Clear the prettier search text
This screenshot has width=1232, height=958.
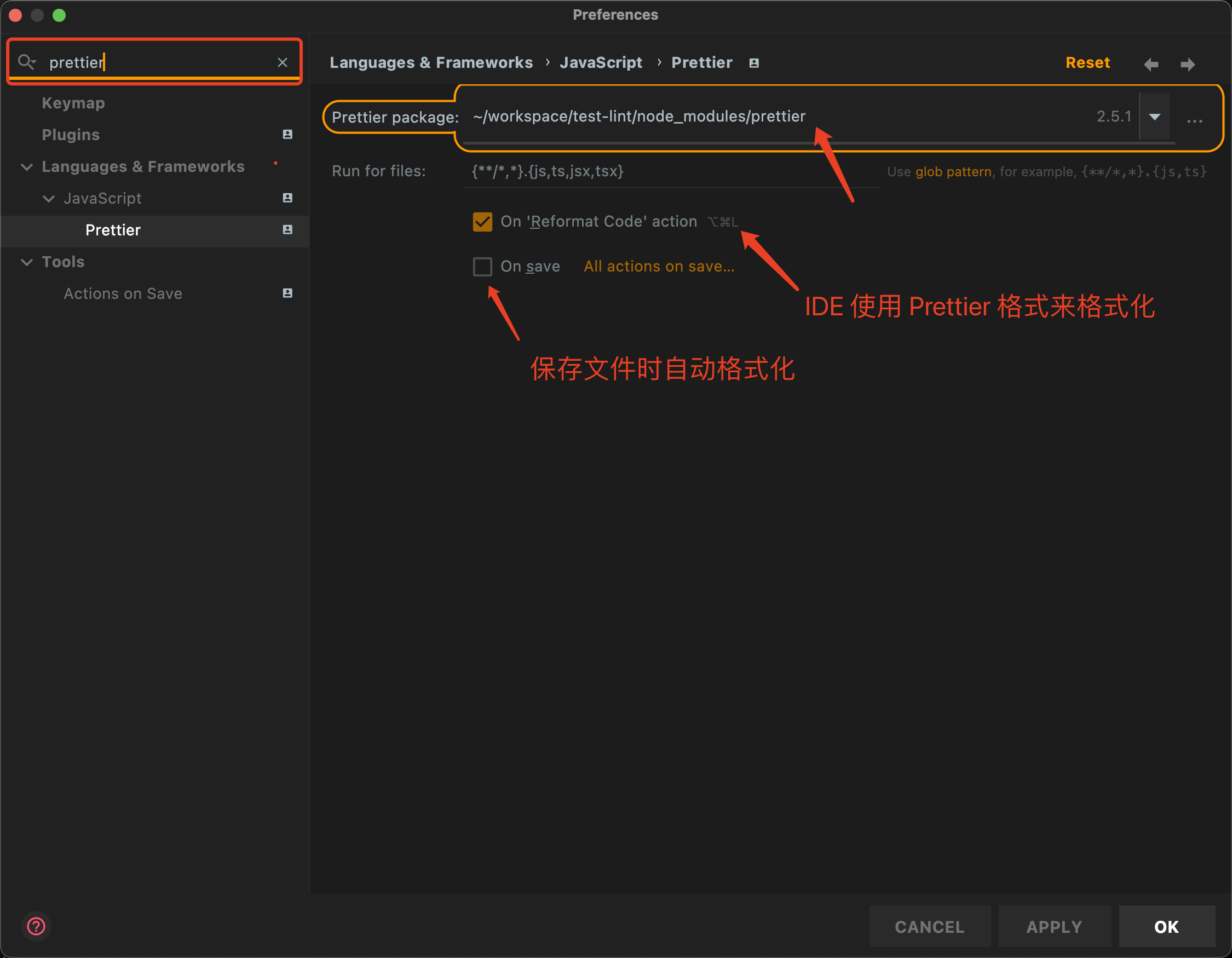(283, 62)
